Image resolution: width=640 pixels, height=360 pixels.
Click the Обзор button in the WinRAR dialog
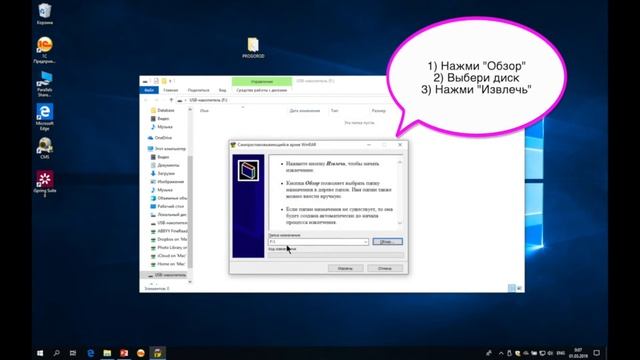387,242
